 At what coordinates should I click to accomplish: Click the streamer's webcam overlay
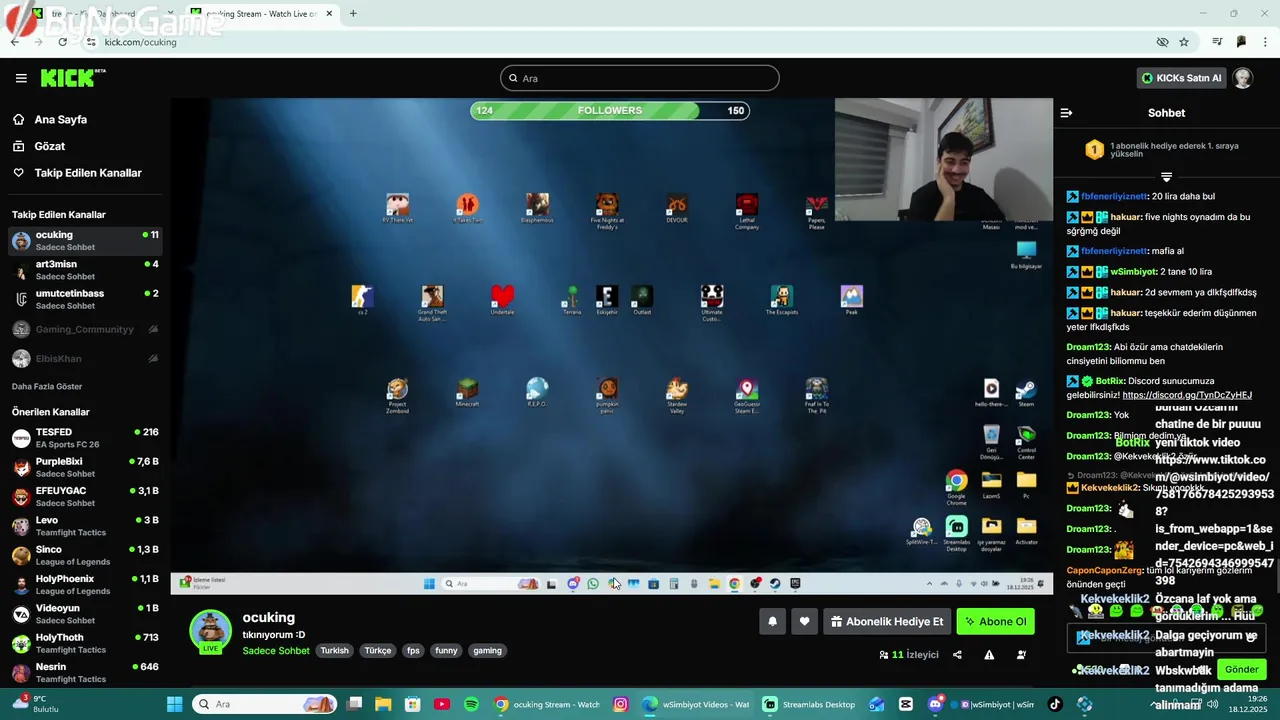click(944, 159)
